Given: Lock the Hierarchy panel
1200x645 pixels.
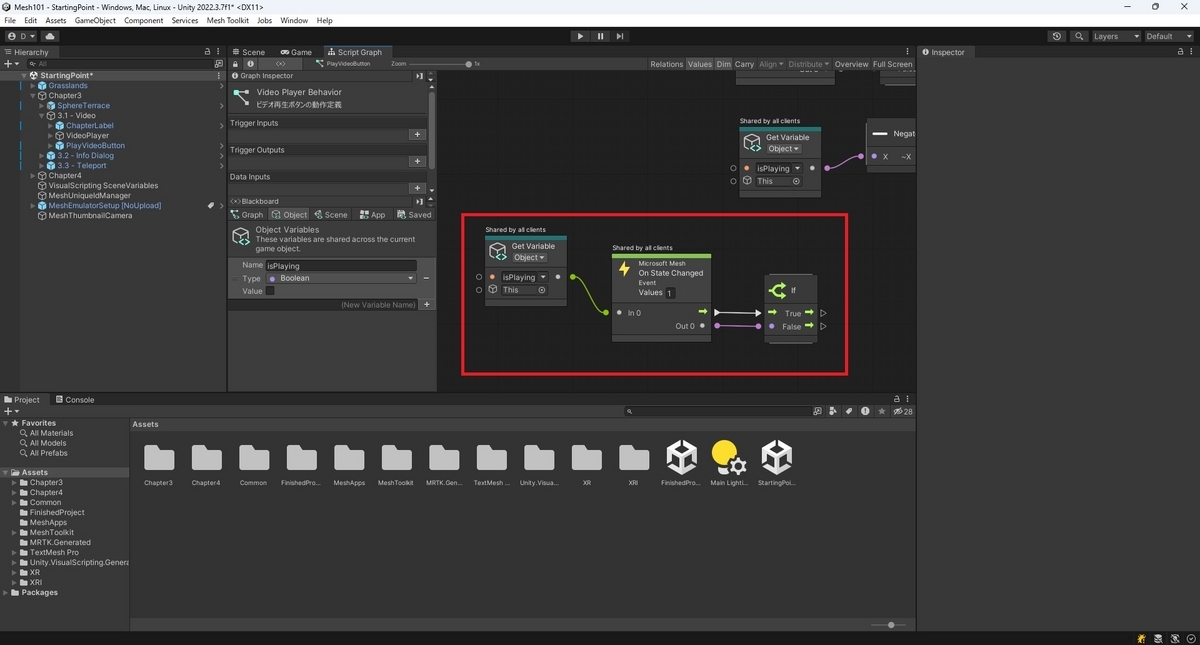Looking at the screenshot, I should pyautogui.click(x=208, y=52).
